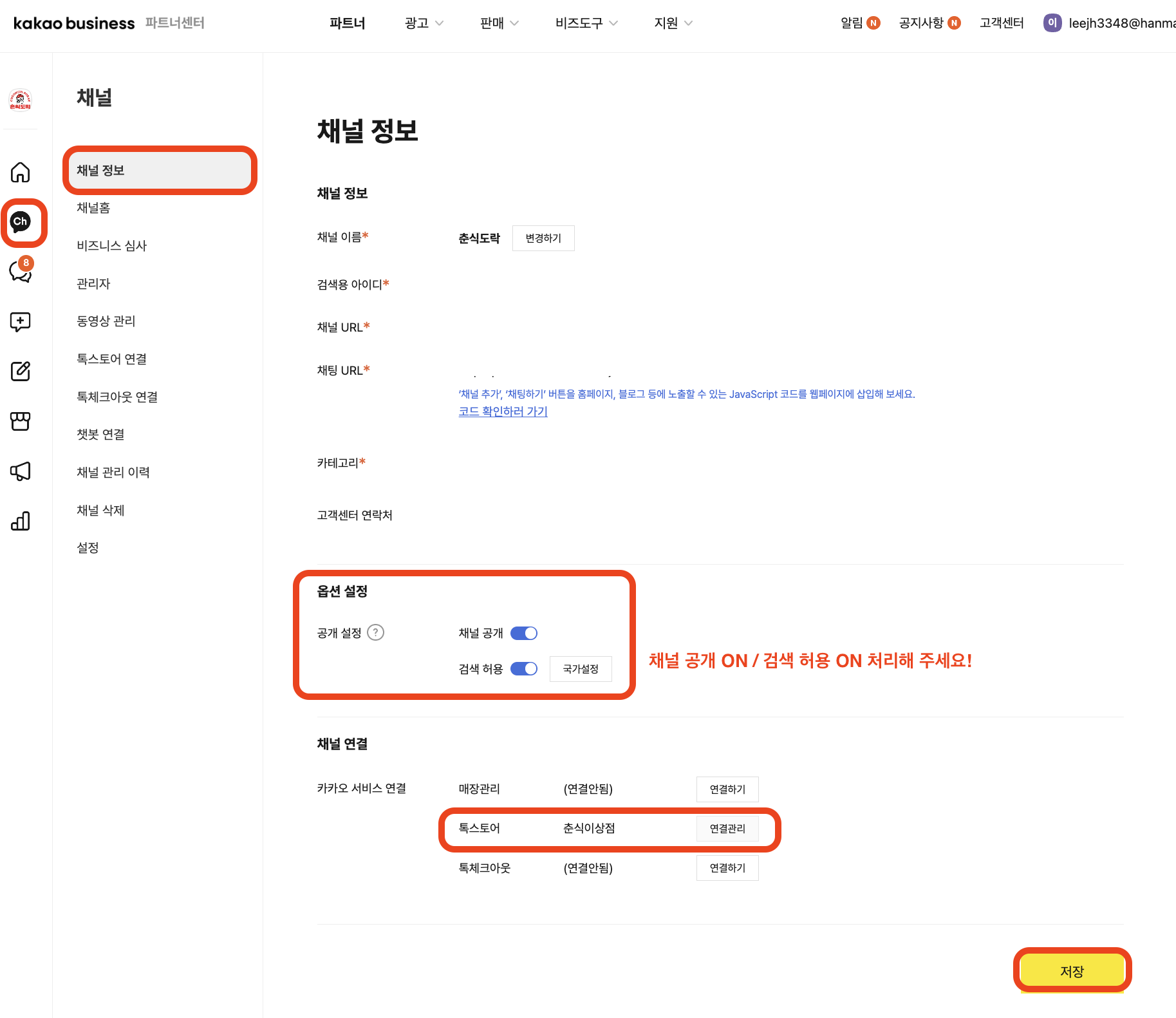Click the channel profile logo thumbnail
The height and width of the screenshot is (1018, 1176).
pos(21,100)
